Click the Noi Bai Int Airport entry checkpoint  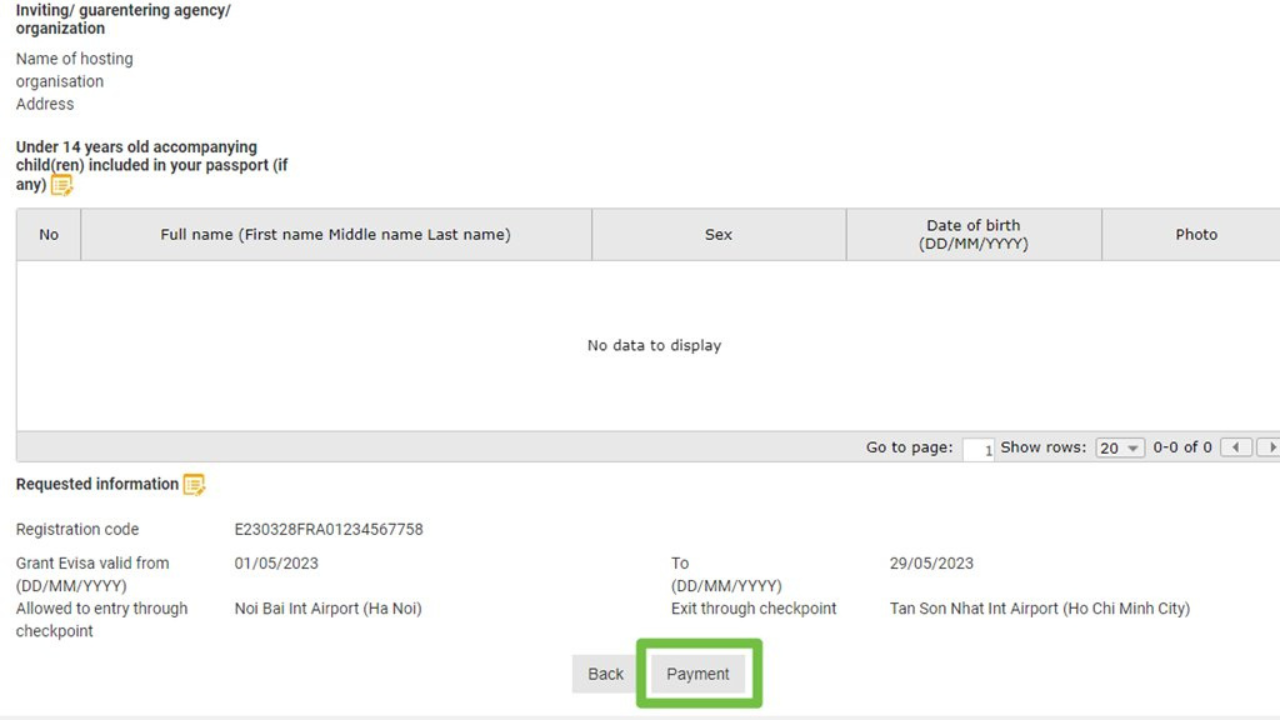click(x=328, y=608)
